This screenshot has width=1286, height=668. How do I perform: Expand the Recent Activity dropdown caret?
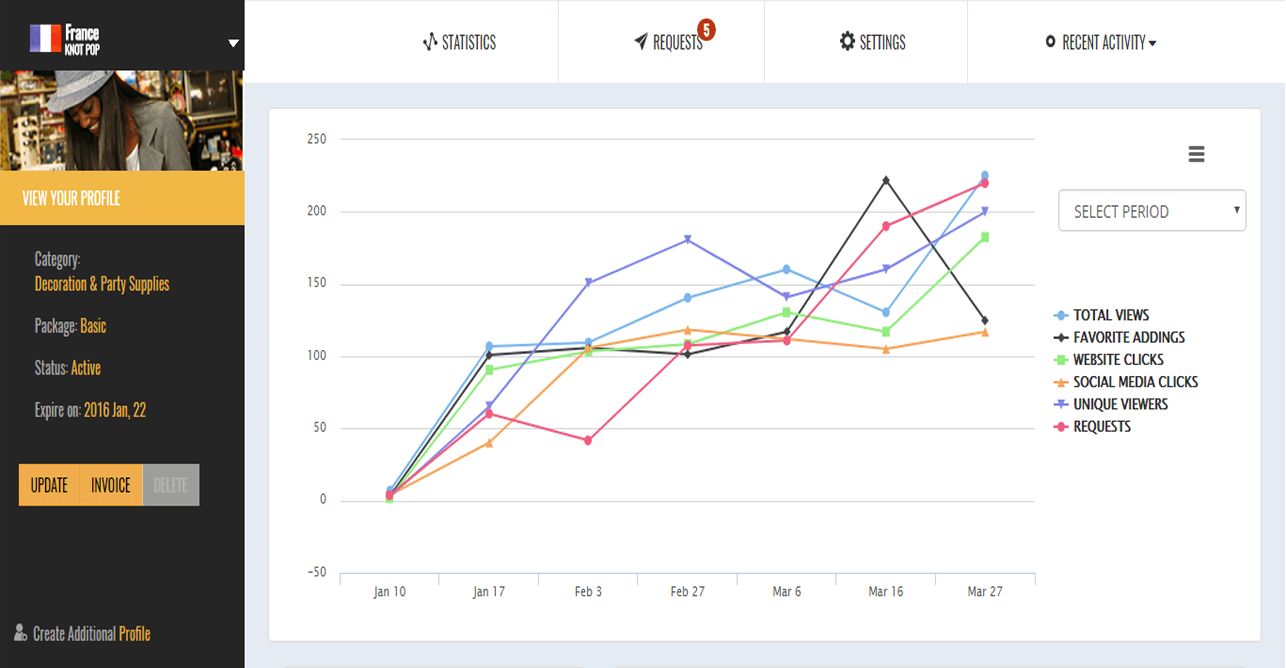tap(1152, 43)
